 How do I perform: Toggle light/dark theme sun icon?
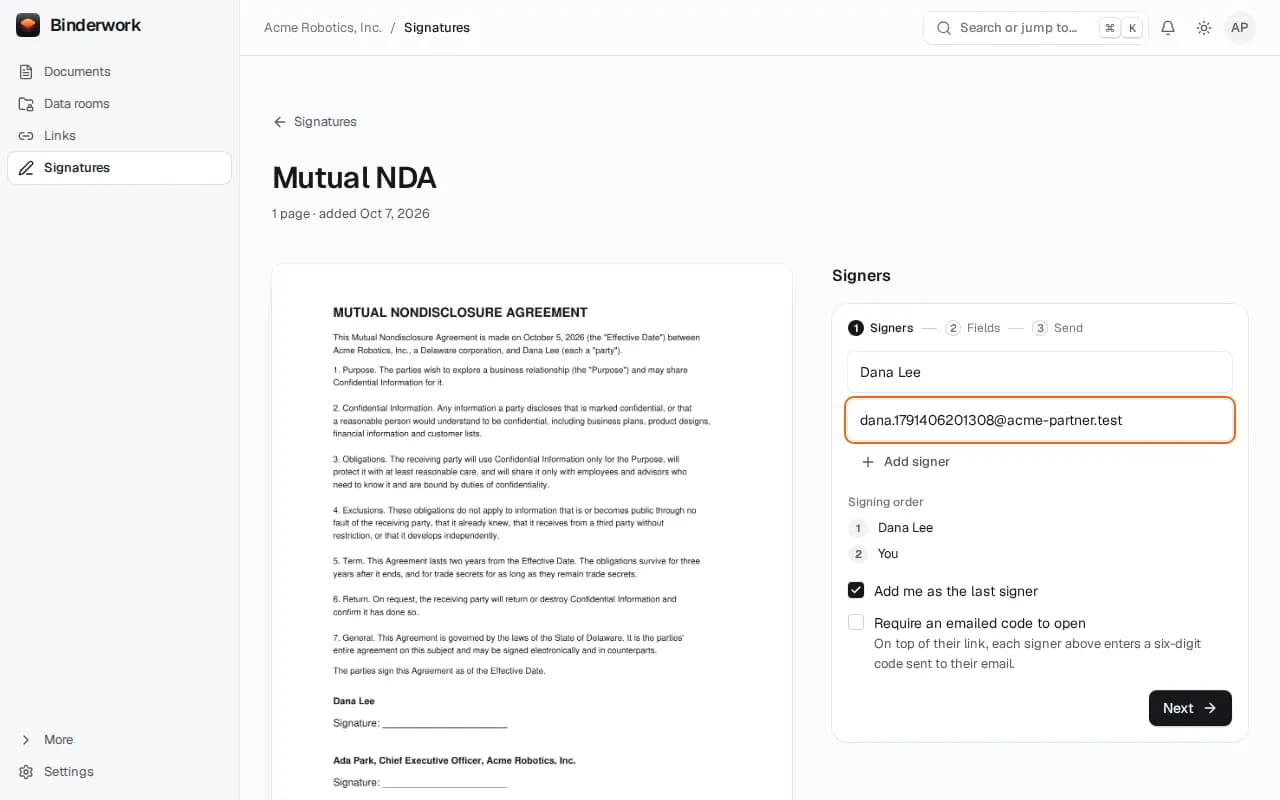click(x=1204, y=28)
